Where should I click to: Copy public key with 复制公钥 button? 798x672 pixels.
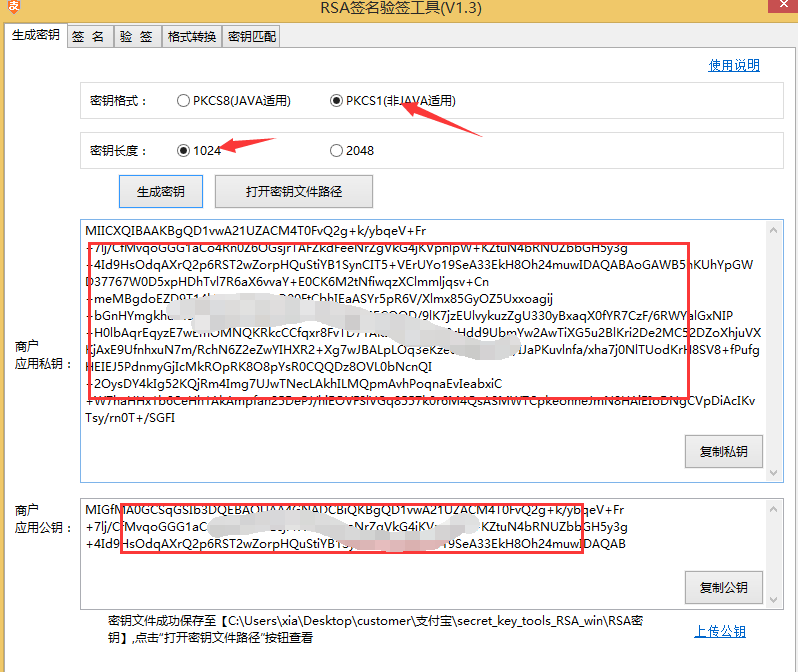click(x=724, y=587)
